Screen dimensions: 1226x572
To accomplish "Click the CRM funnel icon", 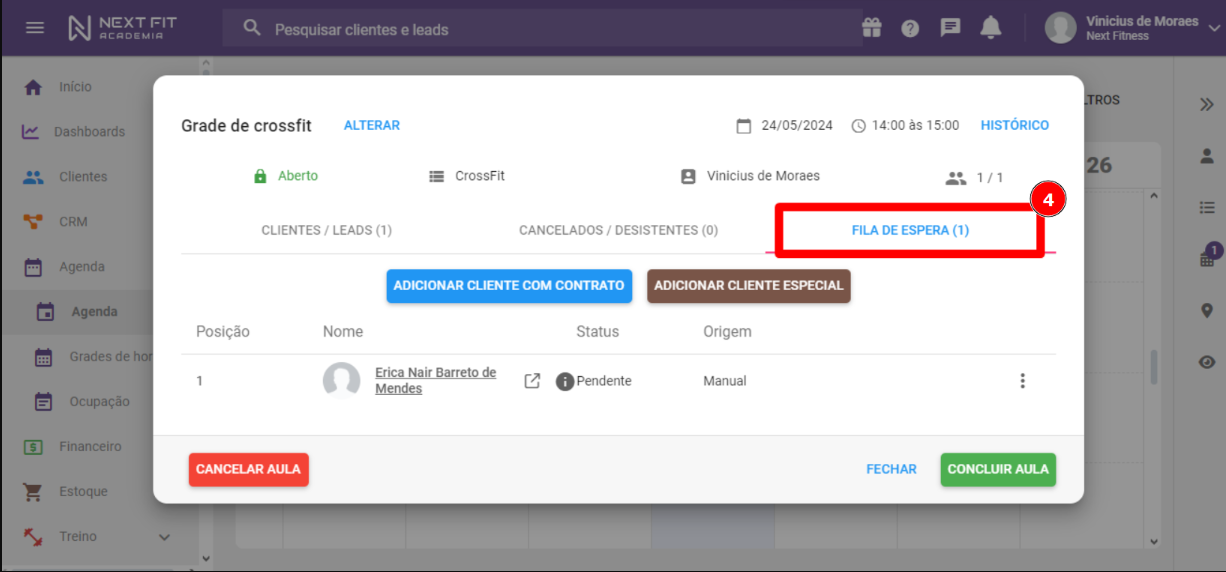I will point(33,222).
